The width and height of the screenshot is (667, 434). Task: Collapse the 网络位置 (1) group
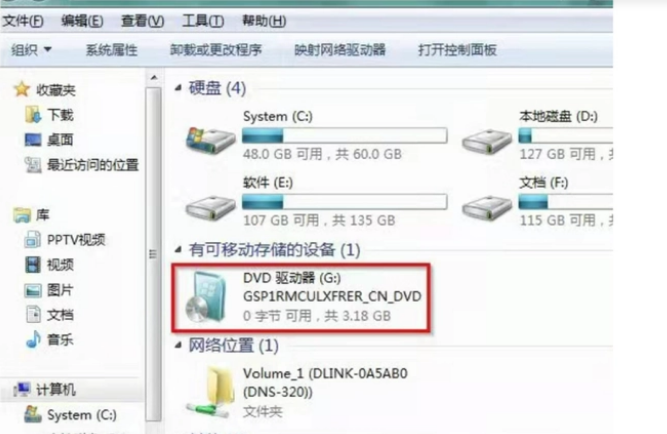click(x=178, y=345)
